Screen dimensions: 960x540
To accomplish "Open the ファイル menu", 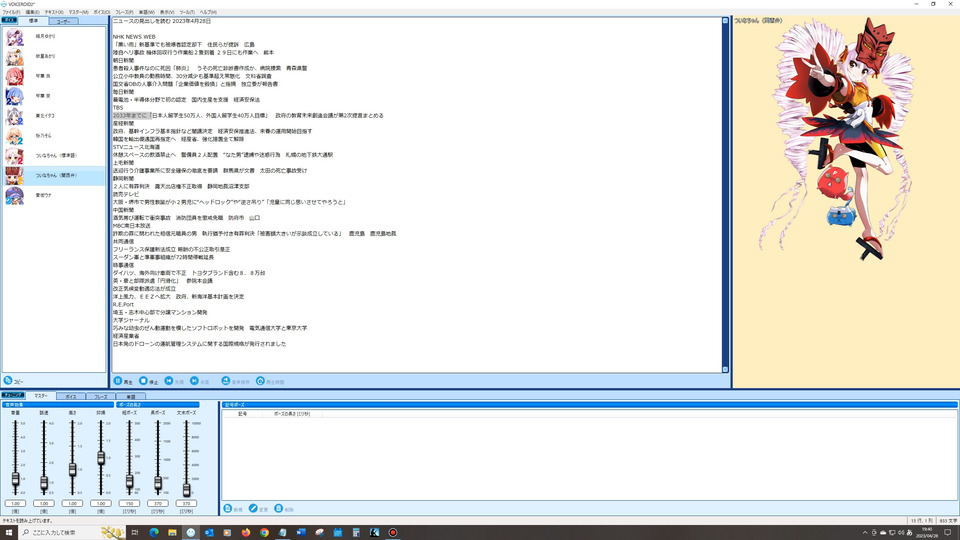I will coord(11,12).
